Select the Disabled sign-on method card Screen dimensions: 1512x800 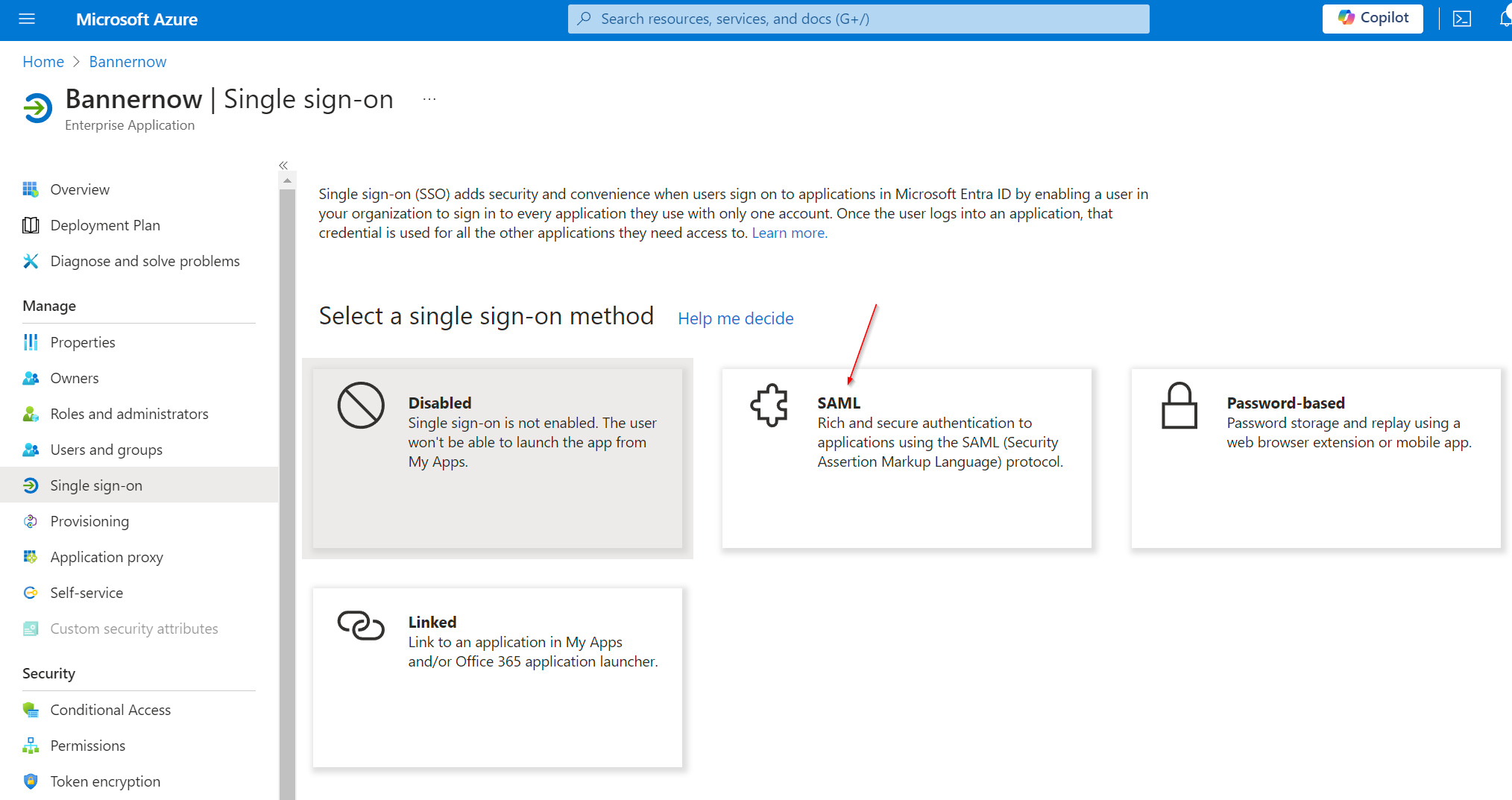(497, 459)
